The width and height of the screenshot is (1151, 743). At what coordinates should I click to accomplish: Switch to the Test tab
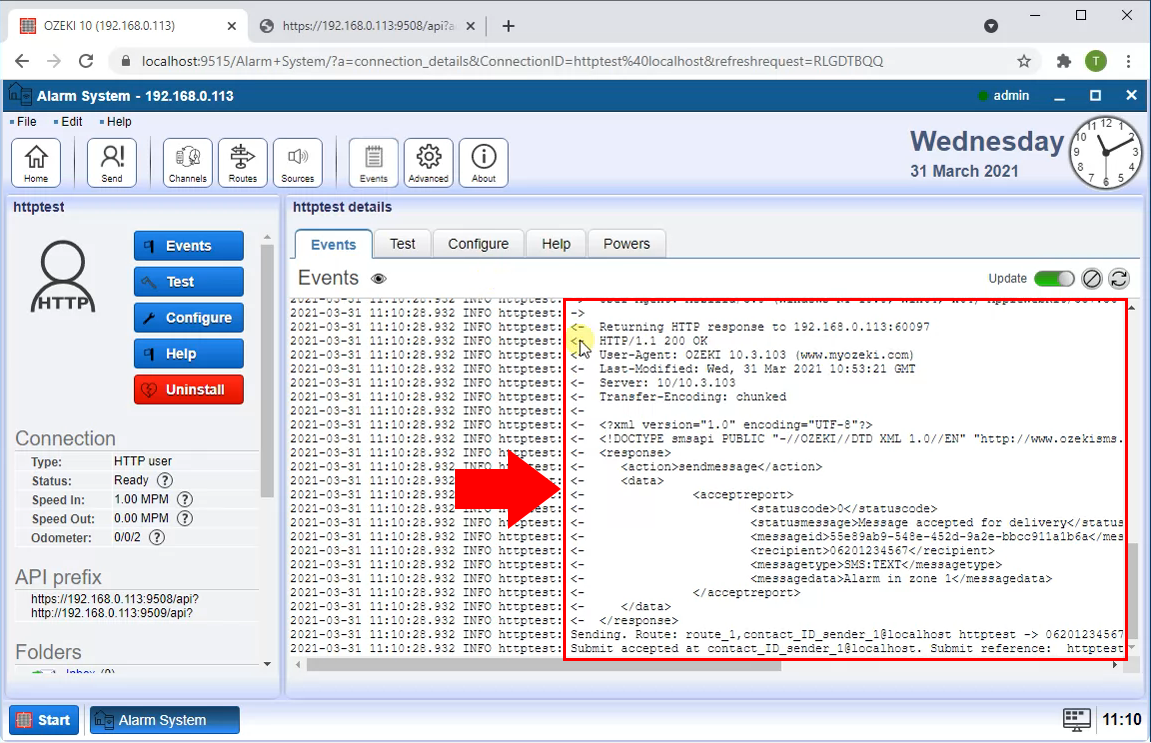click(402, 244)
